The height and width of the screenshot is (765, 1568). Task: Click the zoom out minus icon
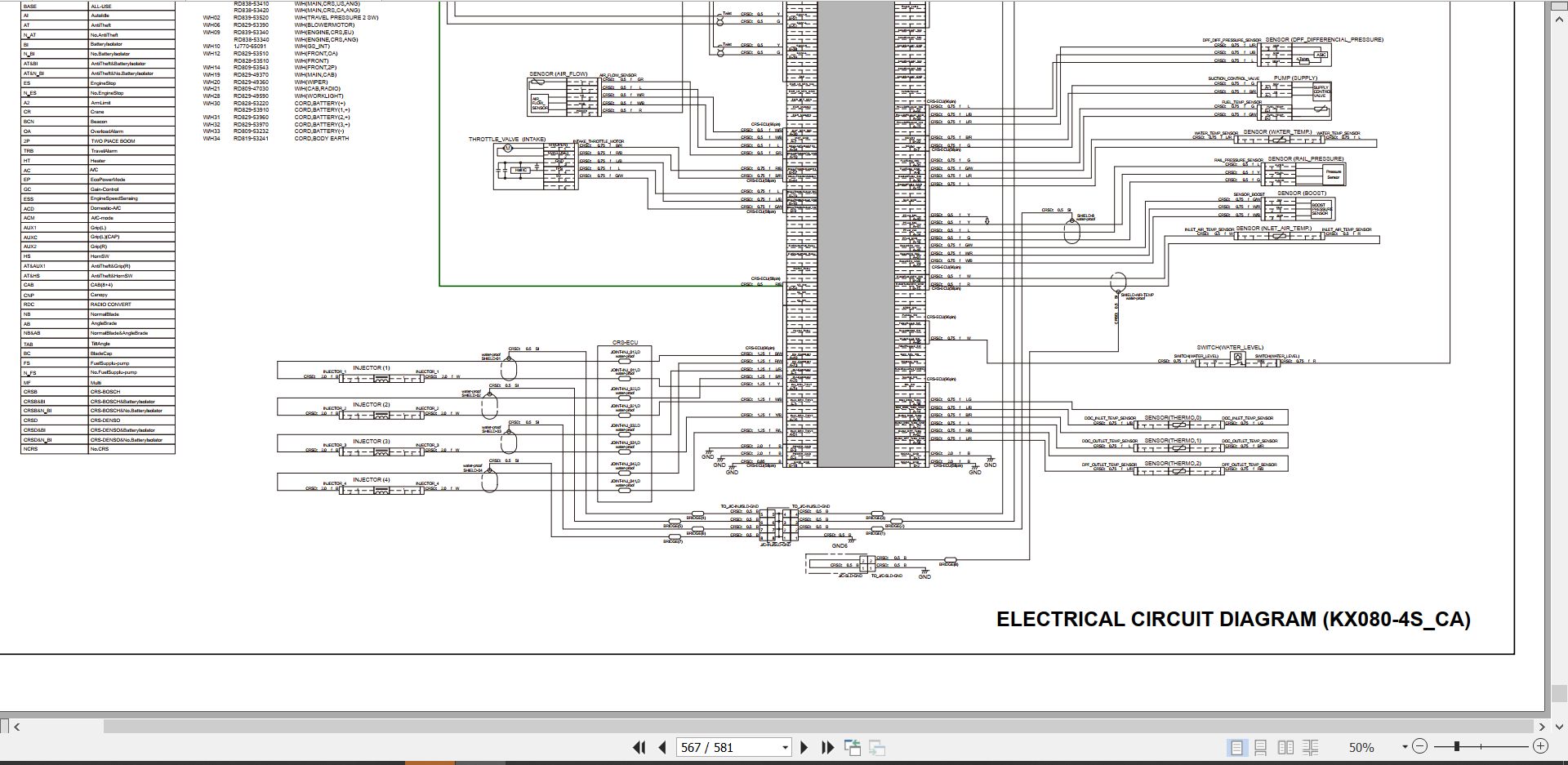1420,746
